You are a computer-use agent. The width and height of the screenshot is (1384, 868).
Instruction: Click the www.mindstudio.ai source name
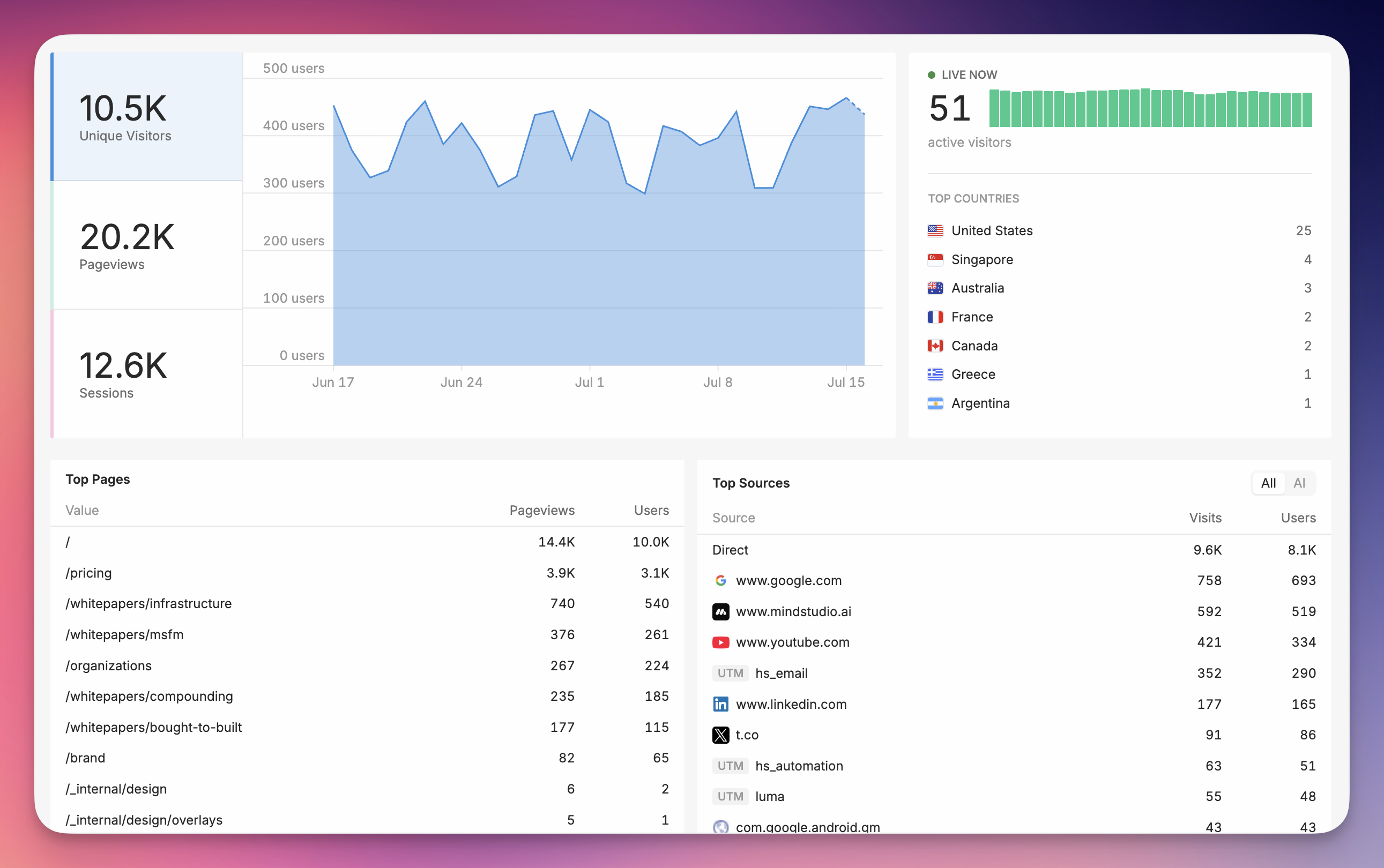click(x=793, y=611)
